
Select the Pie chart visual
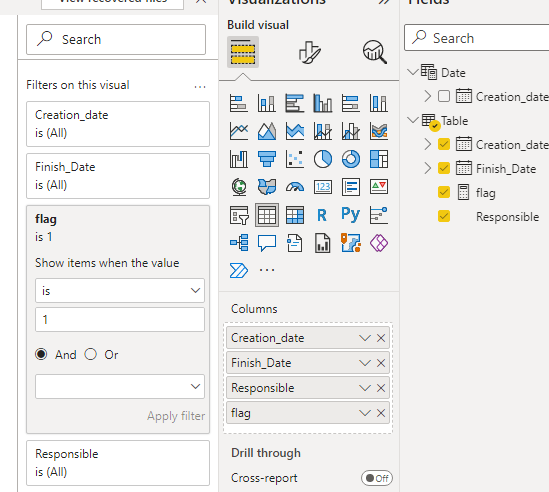(323, 159)
